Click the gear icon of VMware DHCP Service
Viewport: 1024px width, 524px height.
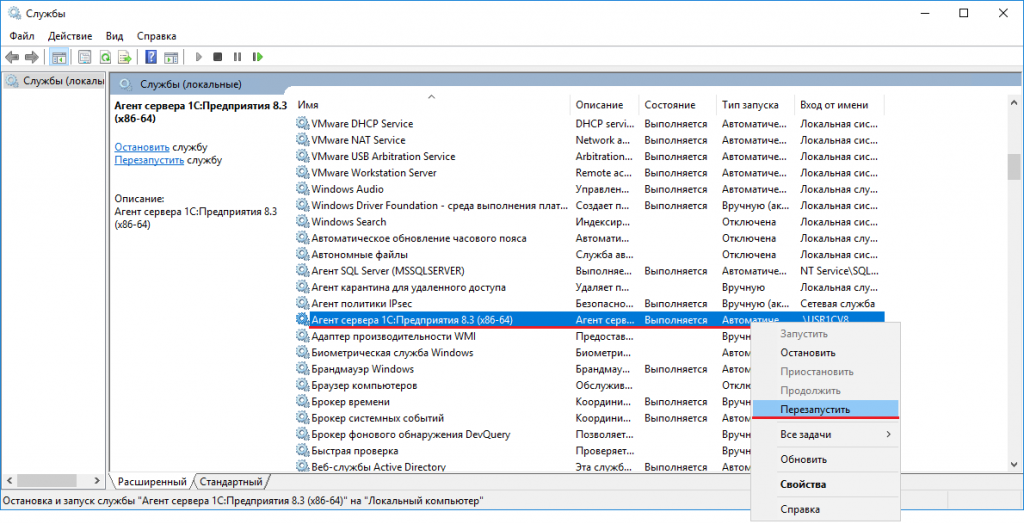tap(302, 123)
